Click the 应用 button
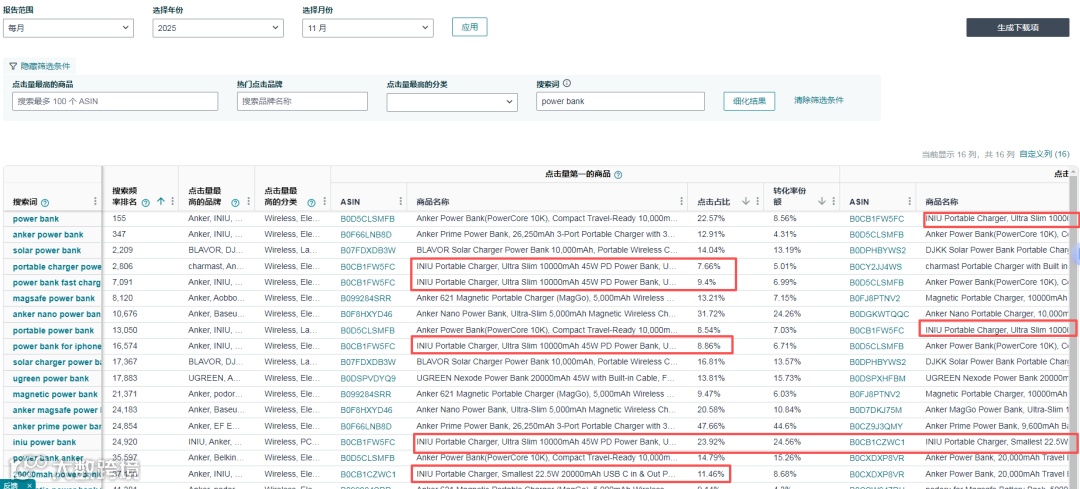Image resolution: width=1080 pixels, height=489 pixels. pos(470,27)
